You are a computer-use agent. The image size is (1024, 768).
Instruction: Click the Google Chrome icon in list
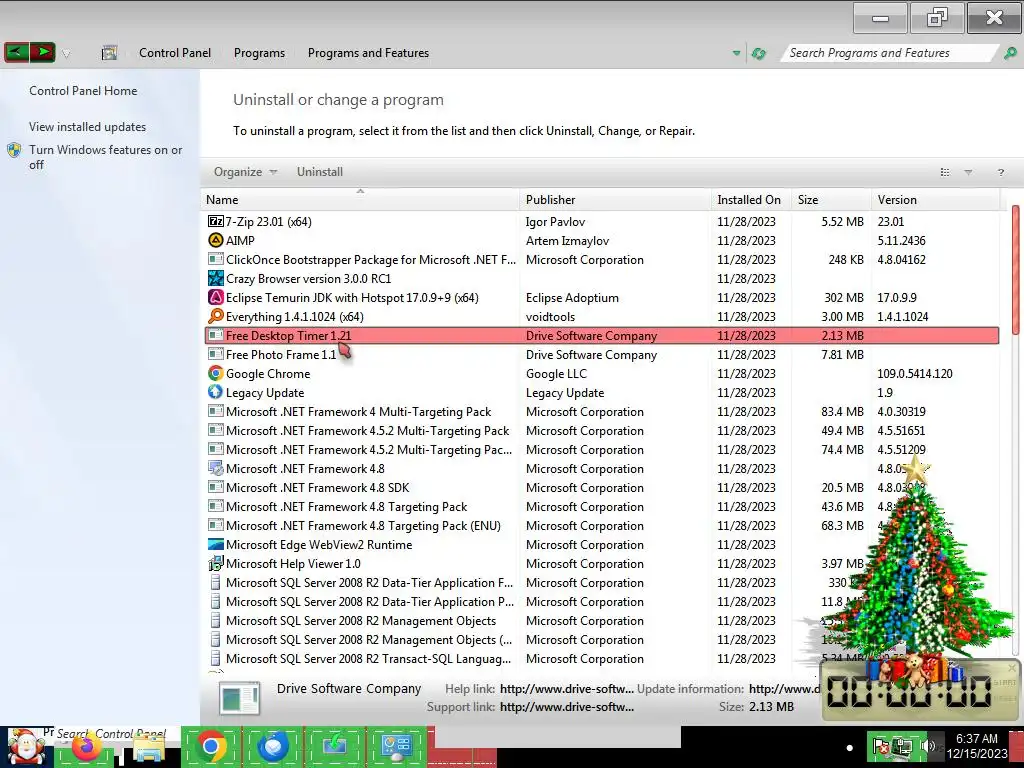216,373
